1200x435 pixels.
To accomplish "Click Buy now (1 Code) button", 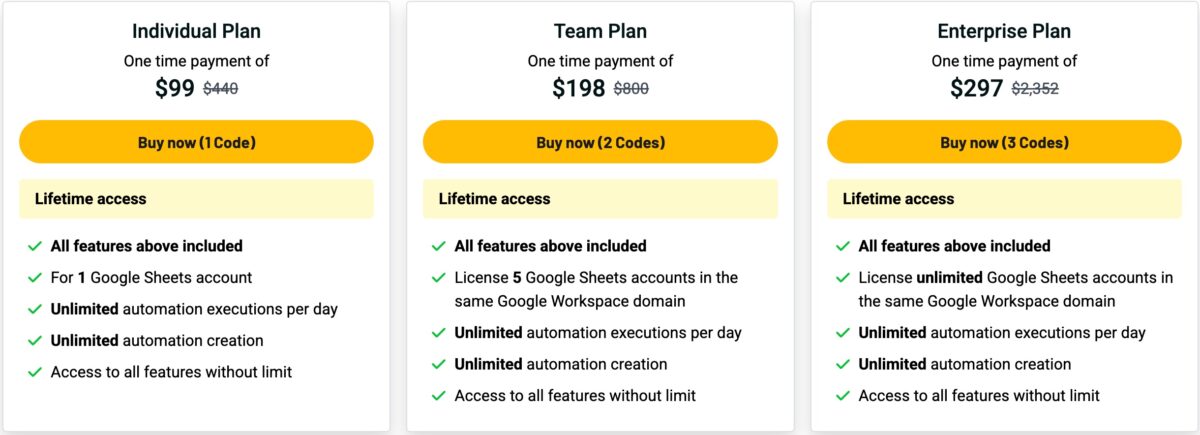I will (x=196, y=142).
